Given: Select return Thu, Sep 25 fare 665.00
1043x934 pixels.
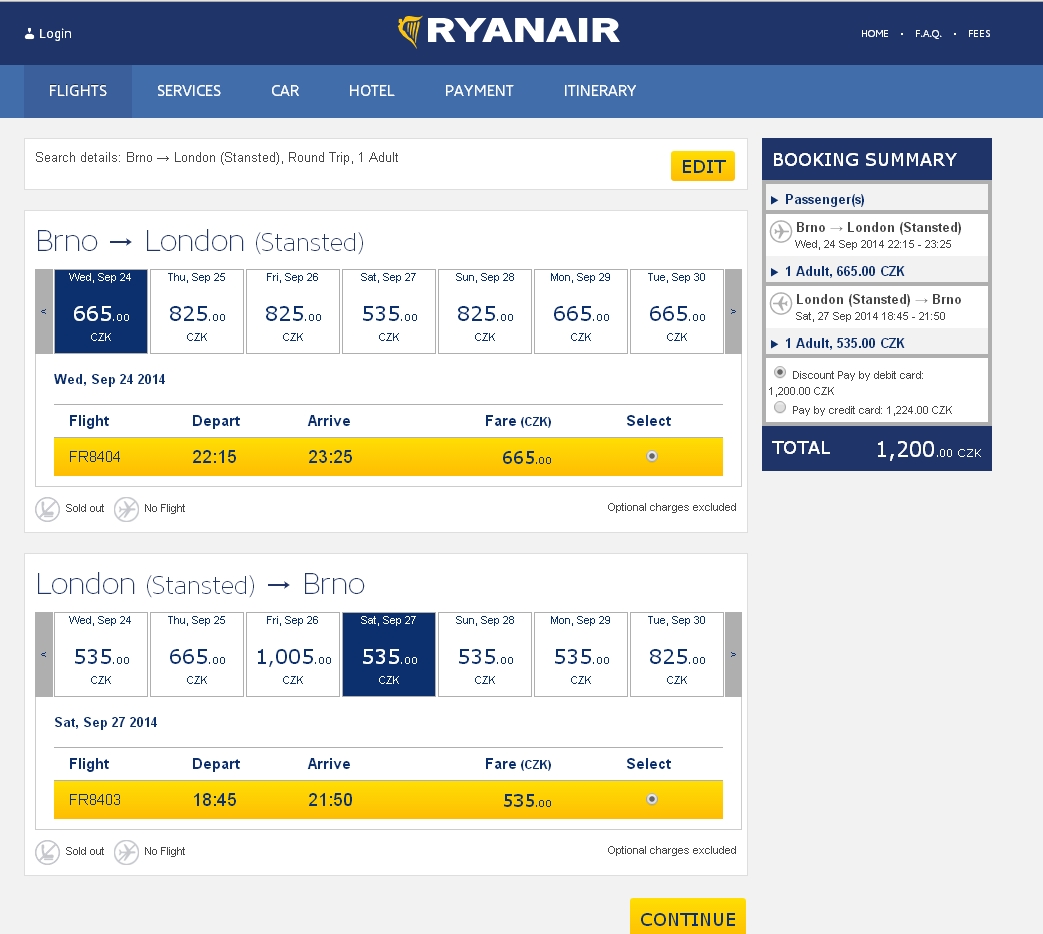Looking at the screenshot, I should pyautogui.click(x=197, y=655).
